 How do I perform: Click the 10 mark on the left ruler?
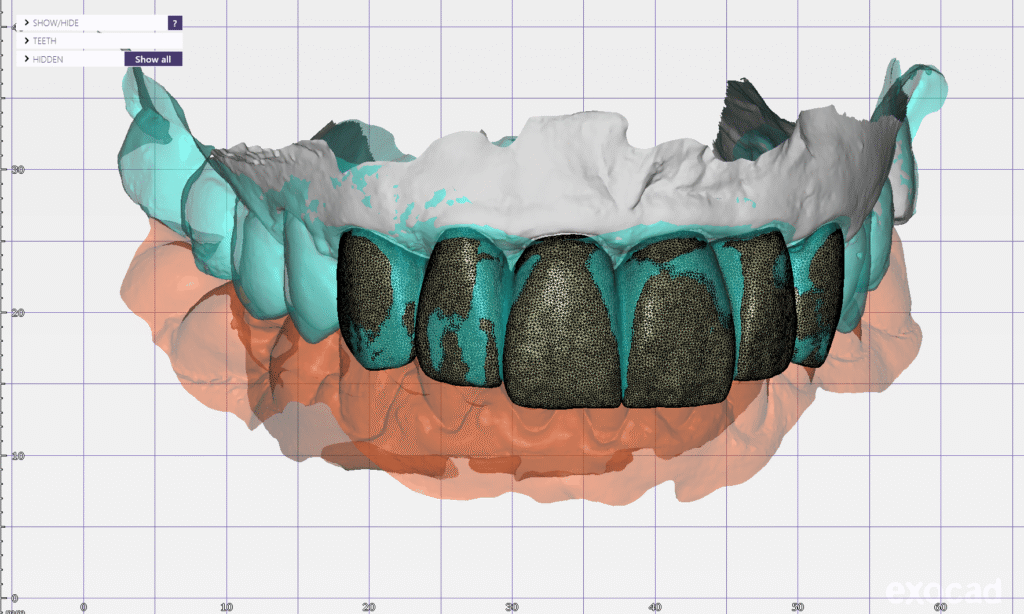(x=17, y=455)
